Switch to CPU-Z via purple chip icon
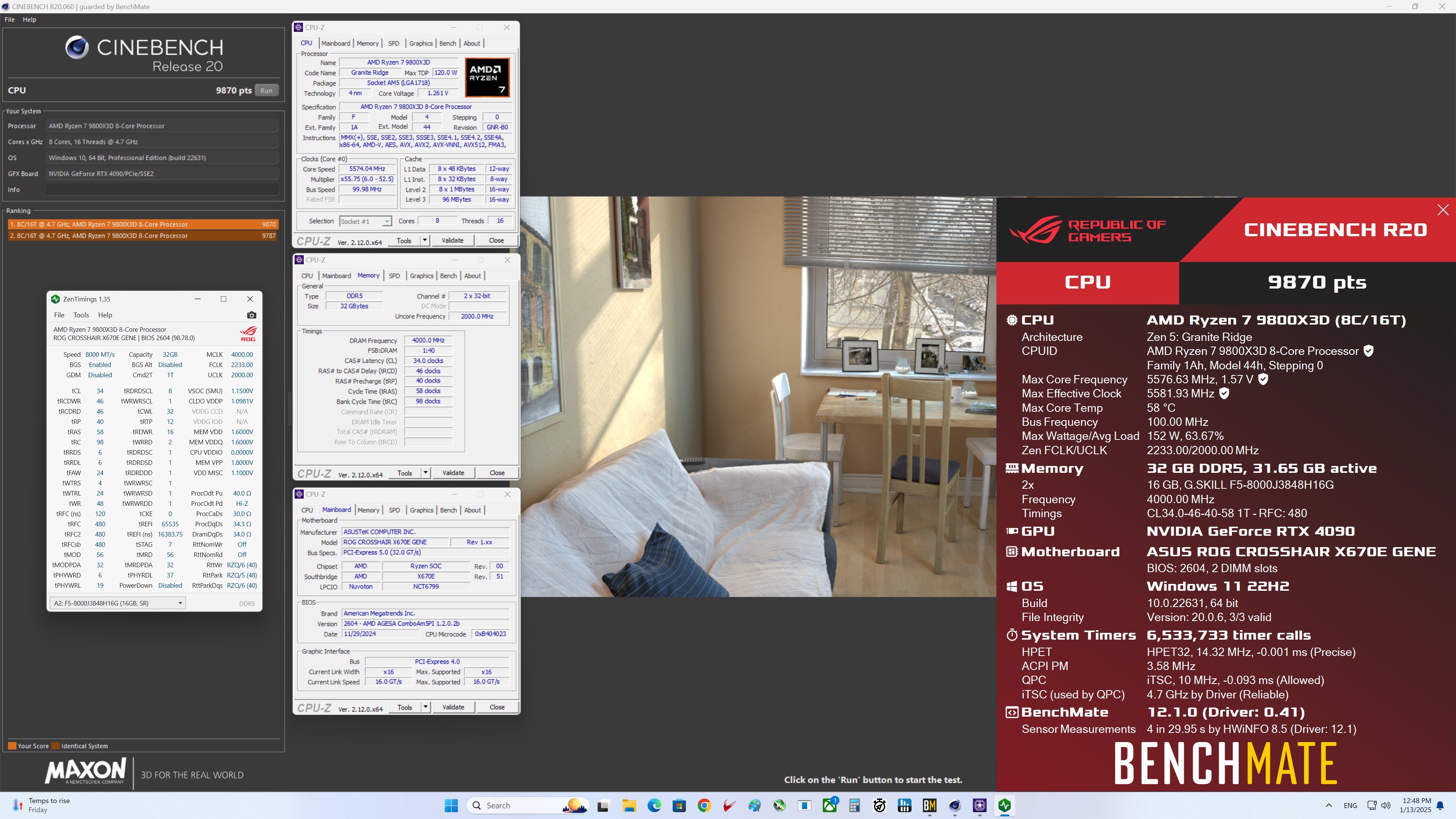Screen dimensions: 1456x819 tap(980, 805)
